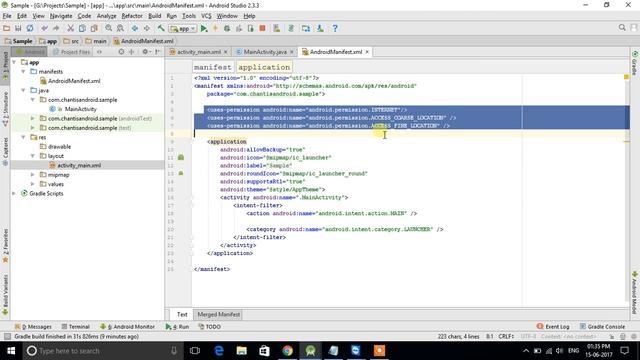Screen dimensions: 640x360
Task: Expand the values folder
Action: pos(33,184)
